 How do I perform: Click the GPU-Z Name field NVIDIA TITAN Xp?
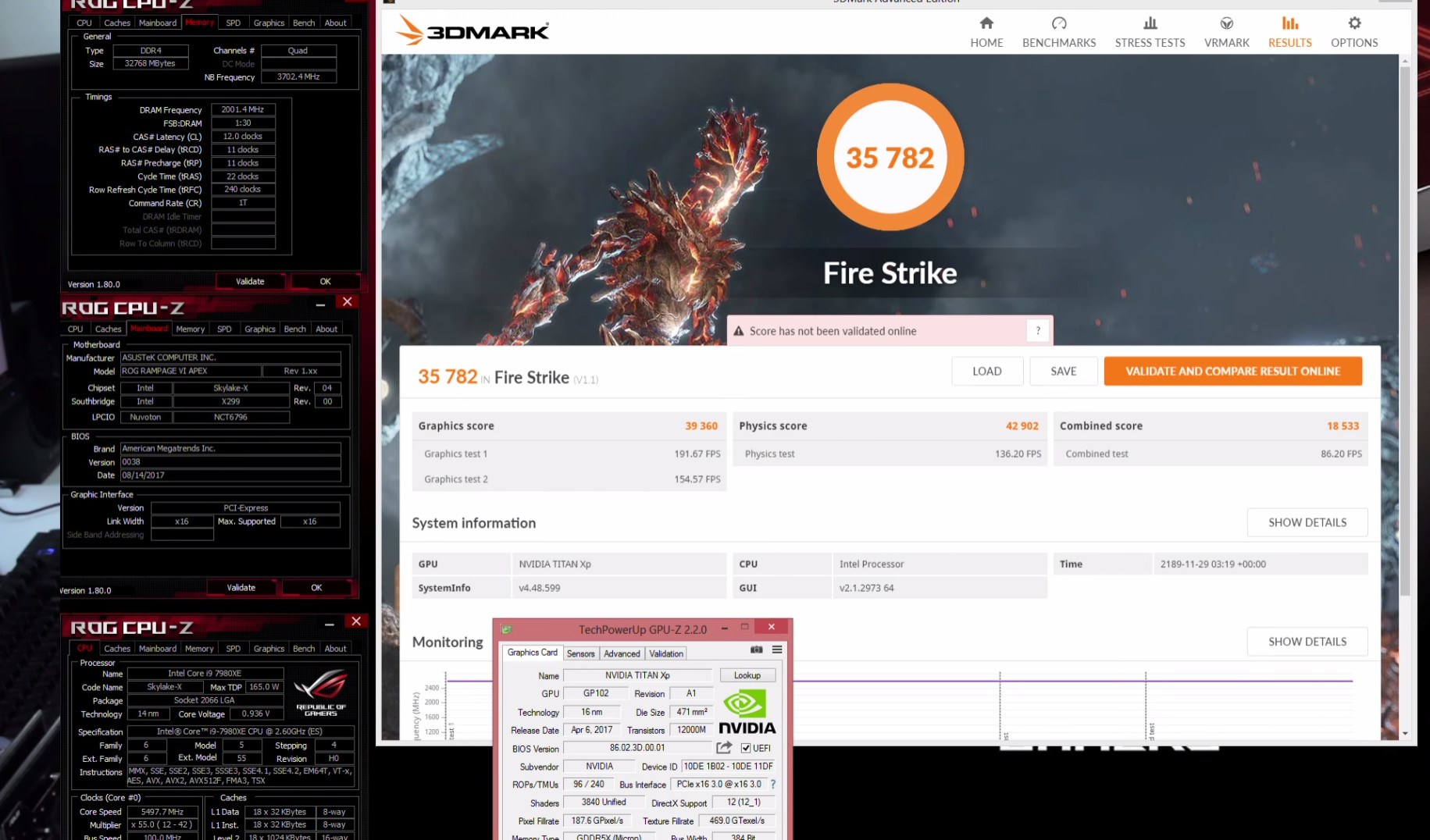click(637, 675)
